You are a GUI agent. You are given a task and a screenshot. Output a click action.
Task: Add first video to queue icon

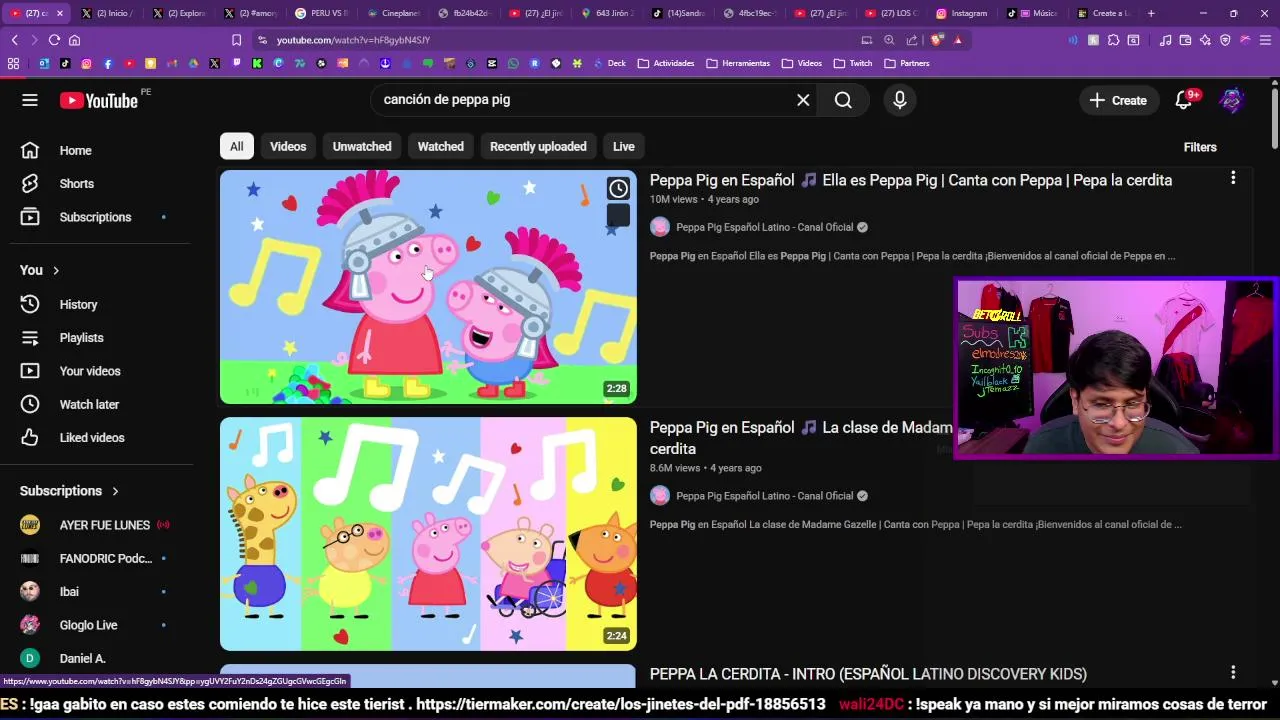coord(618,216)
